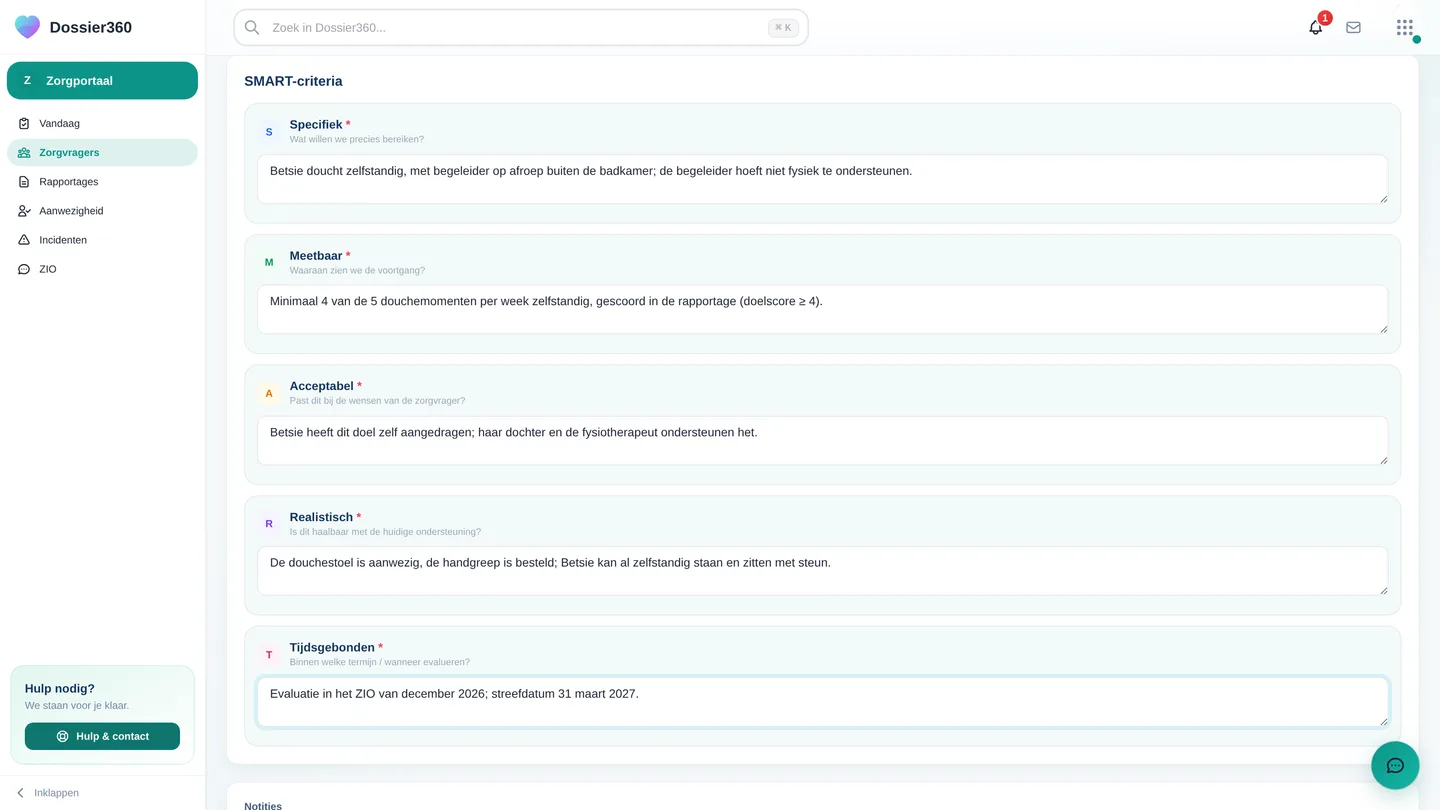Screen dimensions: 1440x810
Task: Click the A badge for Acceptabel
Action: [269, 393]
